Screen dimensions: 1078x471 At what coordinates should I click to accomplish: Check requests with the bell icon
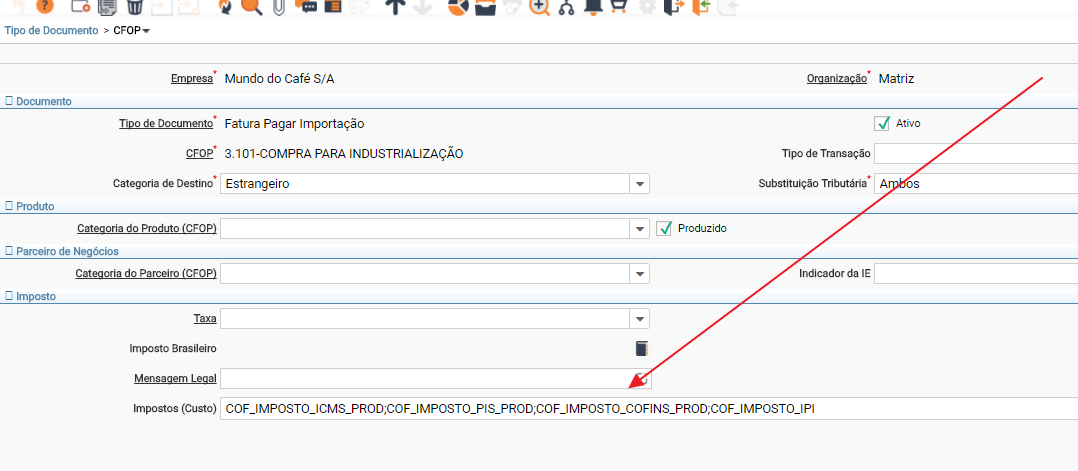coord(593,6)
